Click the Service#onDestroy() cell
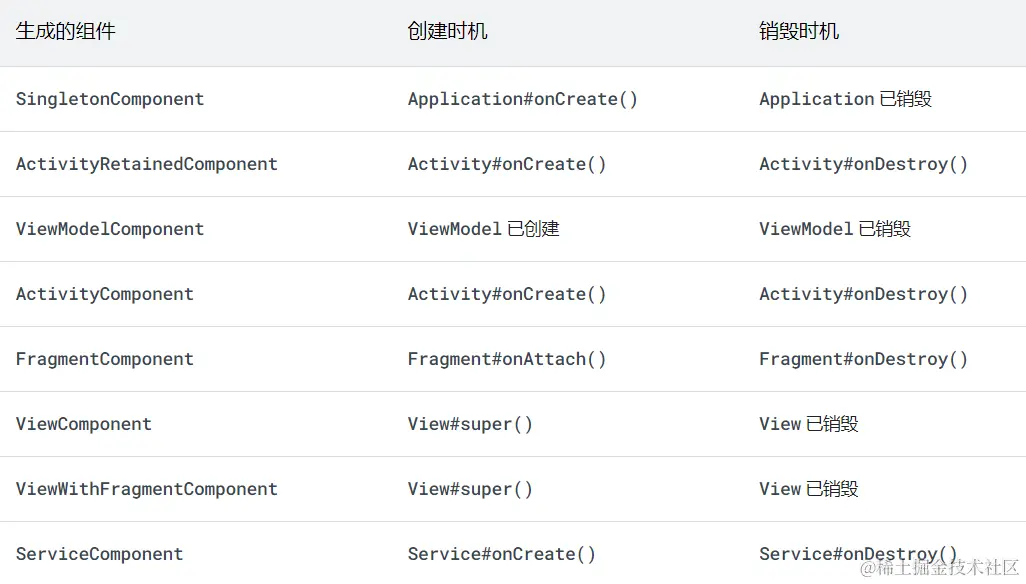Screen dimensions: 1026x584 tap(858, 552)
